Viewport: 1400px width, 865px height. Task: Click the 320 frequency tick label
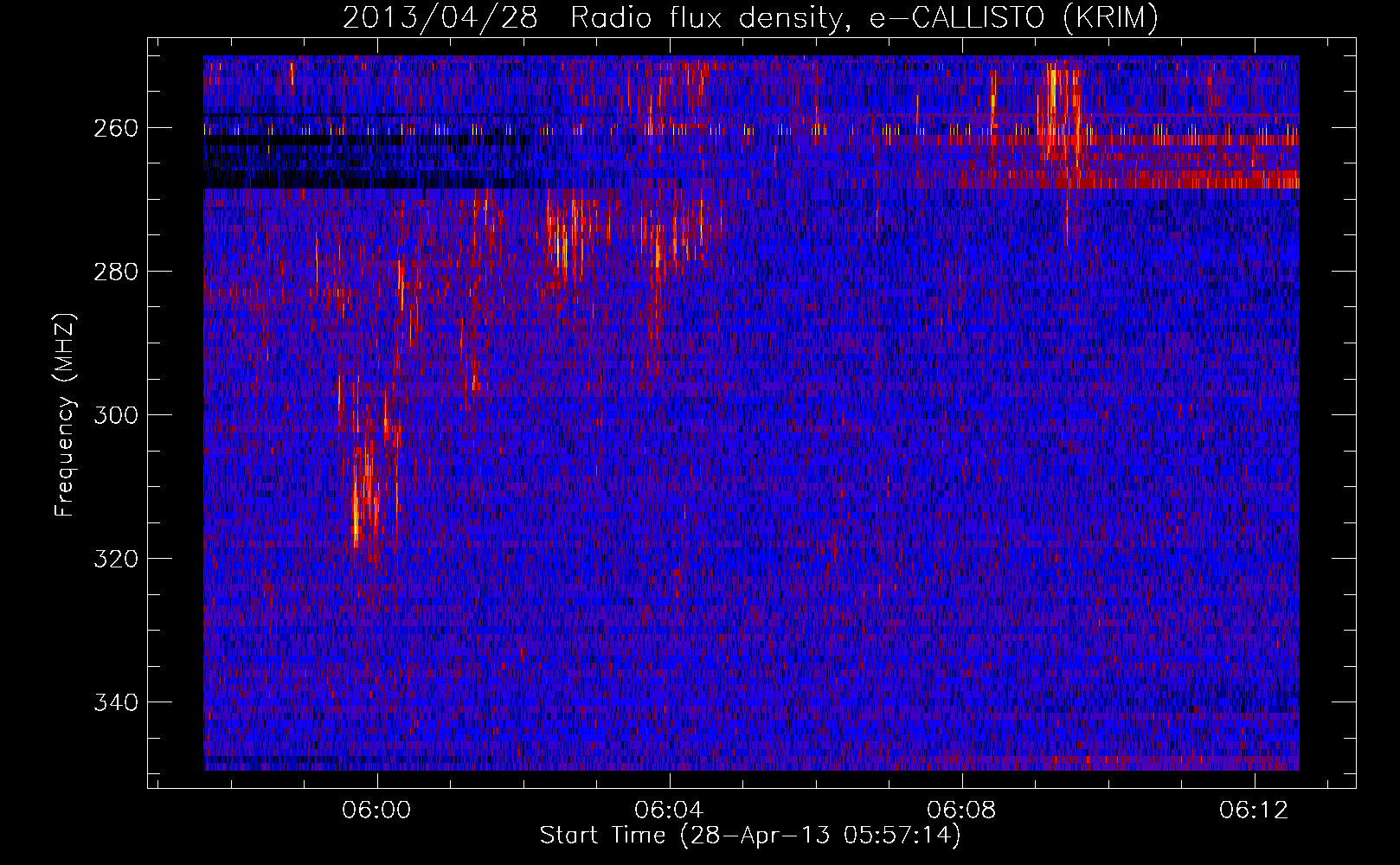point(115,559)
